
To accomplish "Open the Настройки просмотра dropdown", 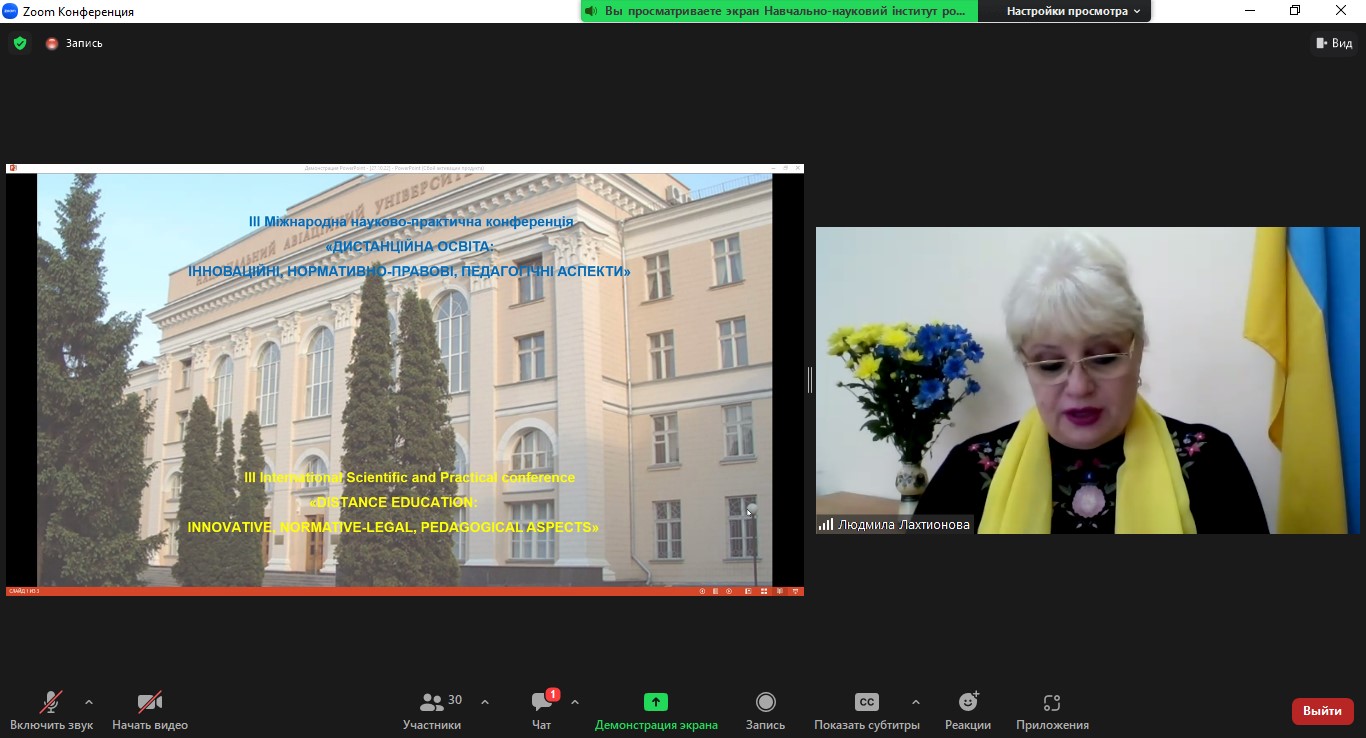I will pos(1073,11).
